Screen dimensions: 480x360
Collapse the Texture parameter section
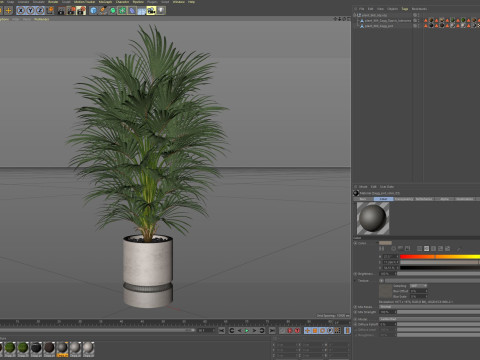click(x=355, y=281)
